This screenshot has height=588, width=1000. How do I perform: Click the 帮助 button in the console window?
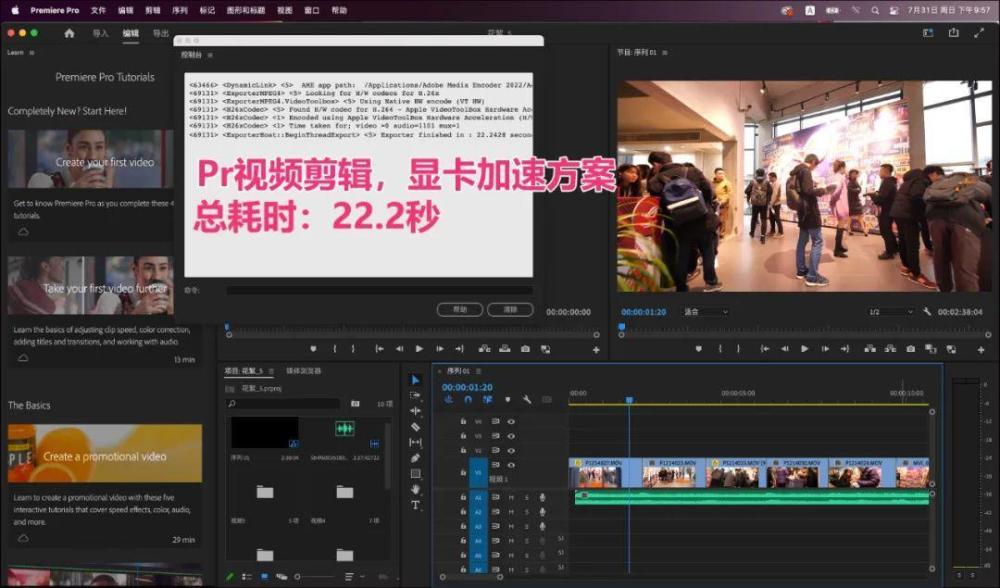[460, 310]
